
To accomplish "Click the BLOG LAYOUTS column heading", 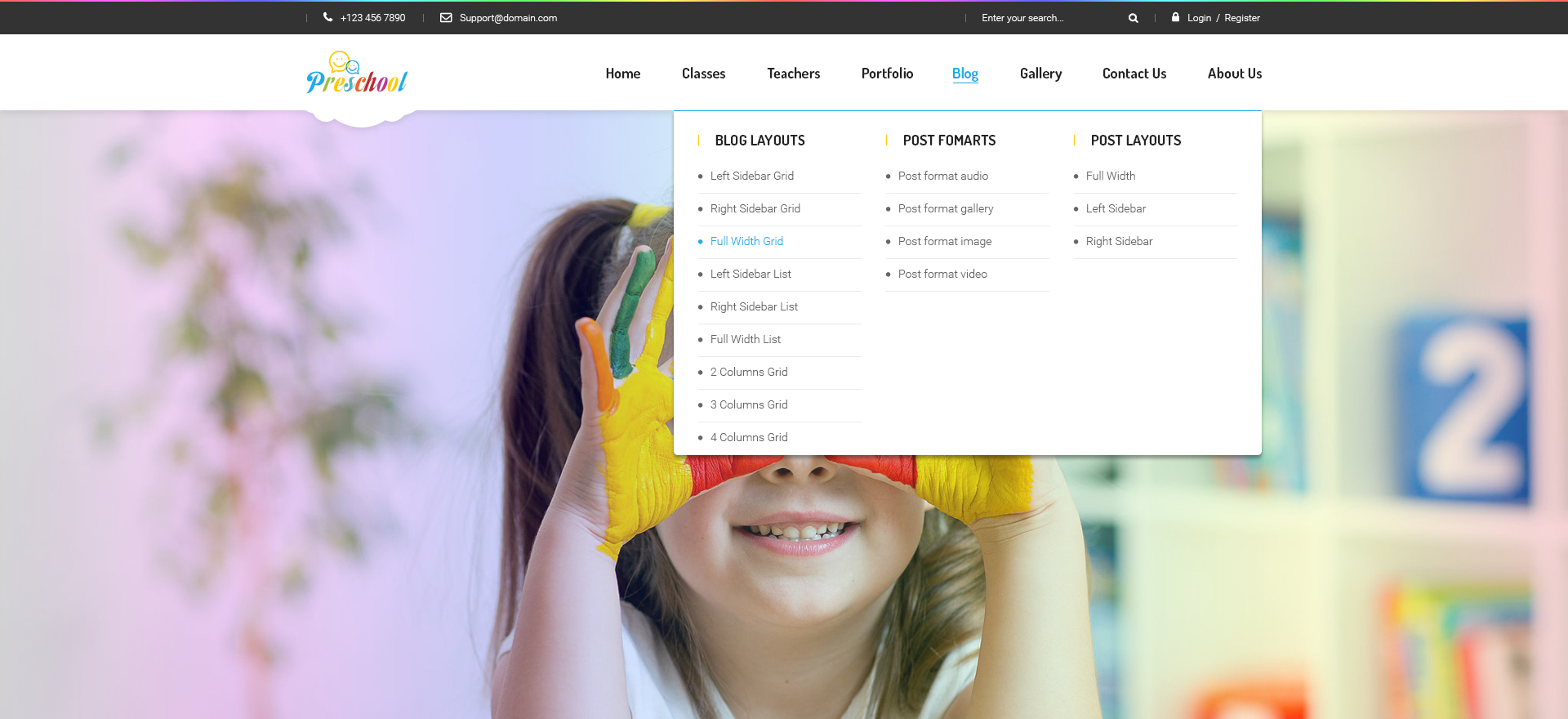I will [x=759, y=141].
